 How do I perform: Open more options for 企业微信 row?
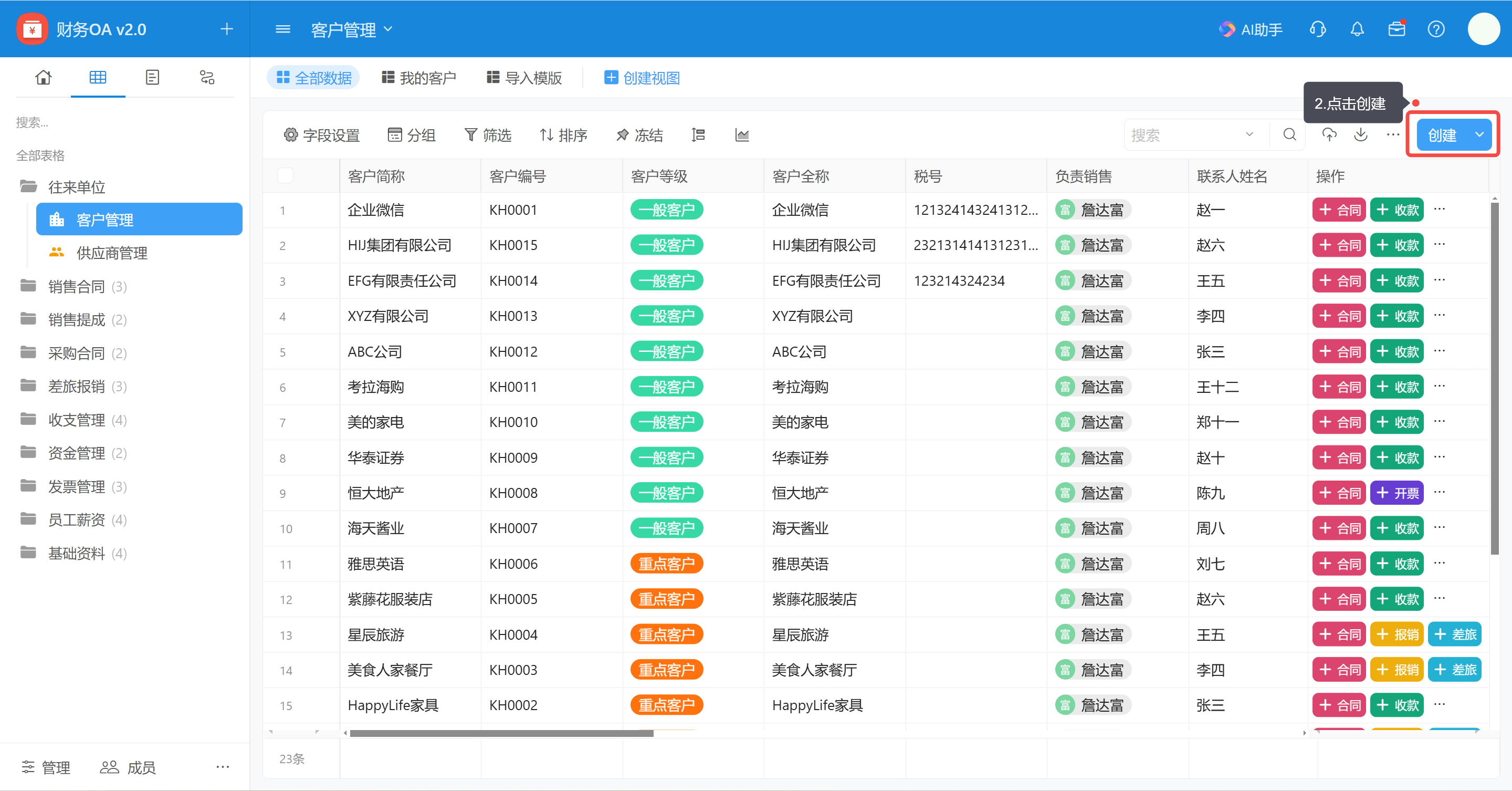pyautogui.click(x=1439, y=209)
